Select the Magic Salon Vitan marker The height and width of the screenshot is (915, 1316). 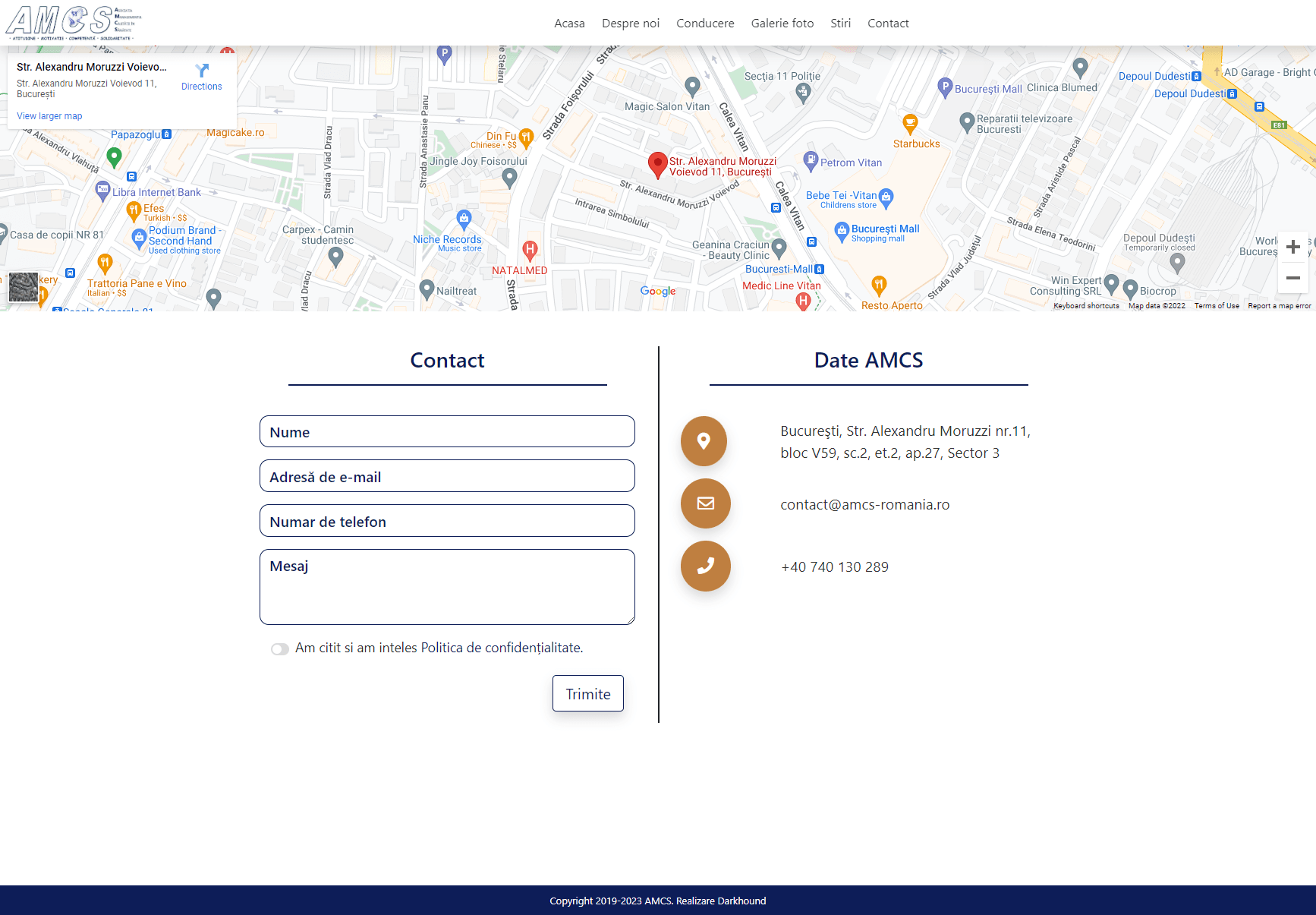[692, 87]
